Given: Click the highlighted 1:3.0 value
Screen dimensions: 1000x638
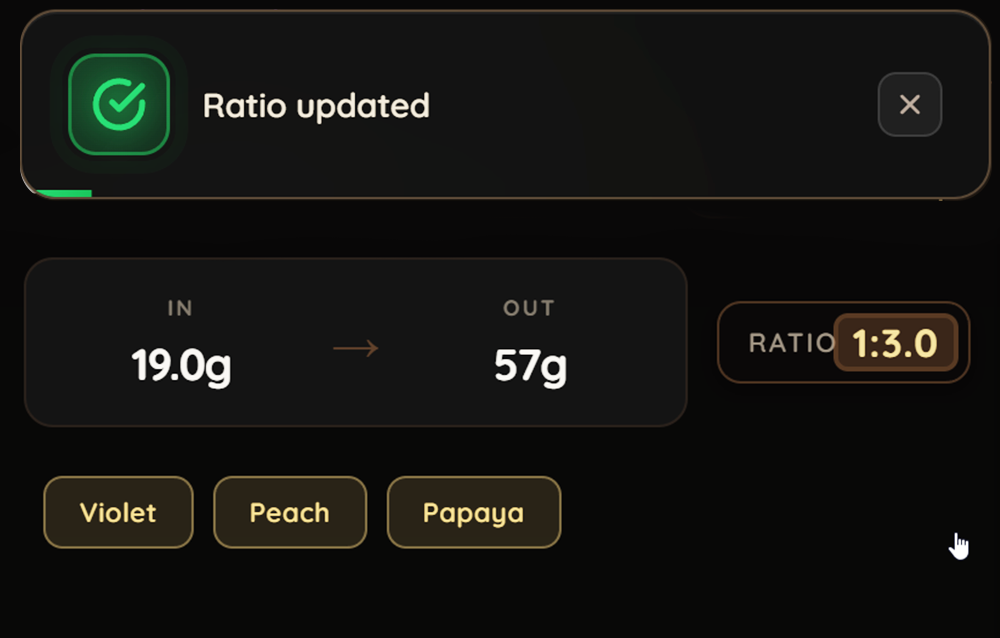Looking at the screenshot, I should [x=897, y=342].
